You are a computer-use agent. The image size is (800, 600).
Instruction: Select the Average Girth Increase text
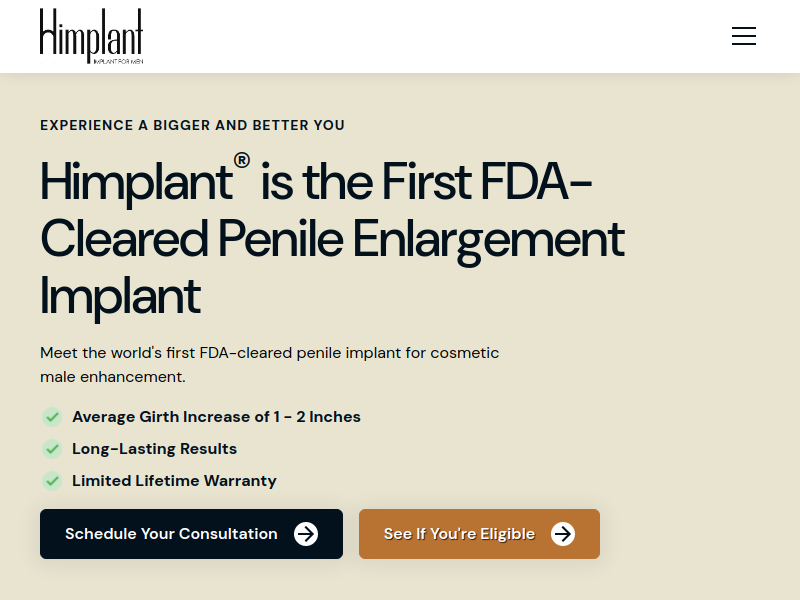[216, 417]
